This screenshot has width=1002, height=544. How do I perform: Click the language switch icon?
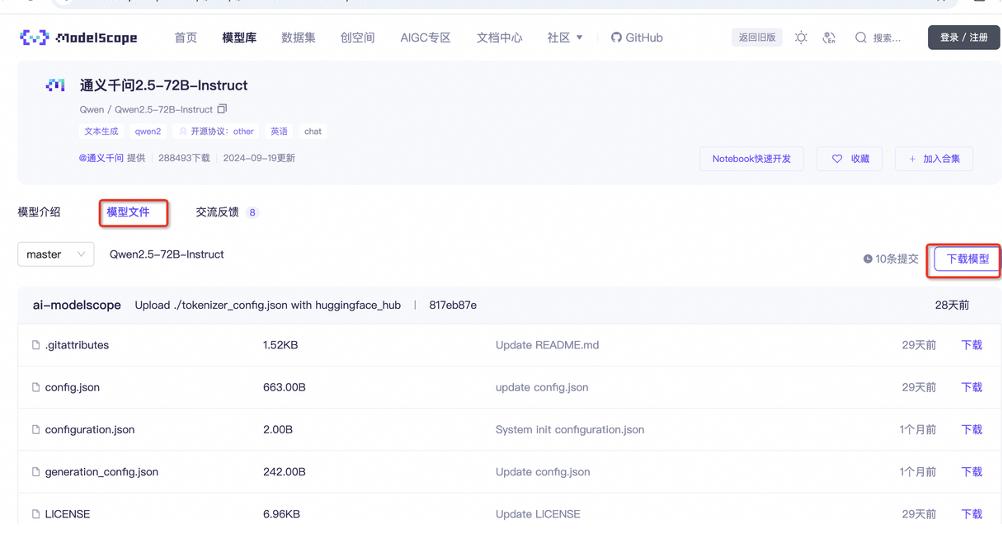[x=829, y=38]
